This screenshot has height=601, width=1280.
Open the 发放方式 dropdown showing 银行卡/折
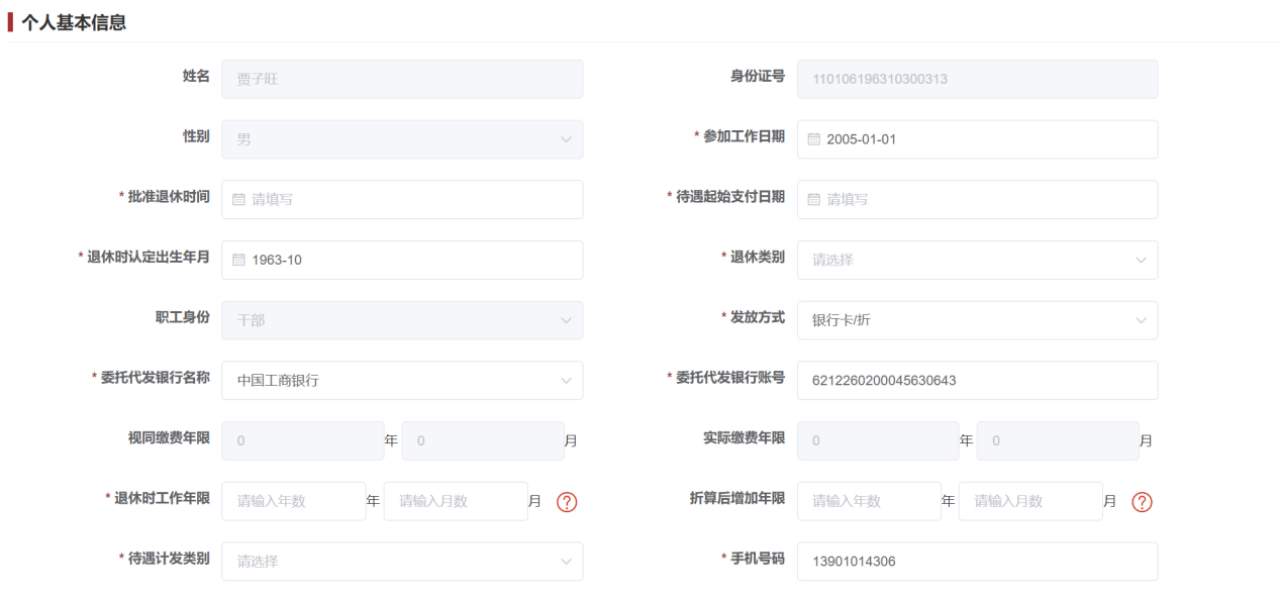(x=1142, y=320)
